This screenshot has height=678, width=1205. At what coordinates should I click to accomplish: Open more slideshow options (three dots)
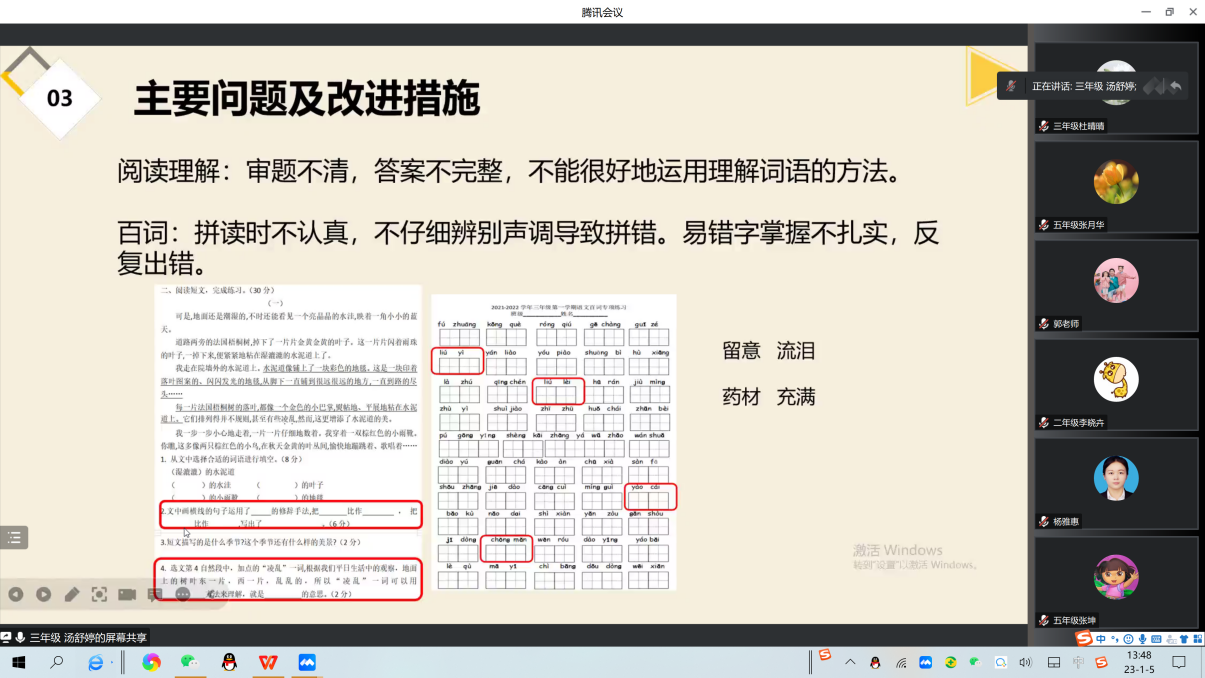click(183, 594)
